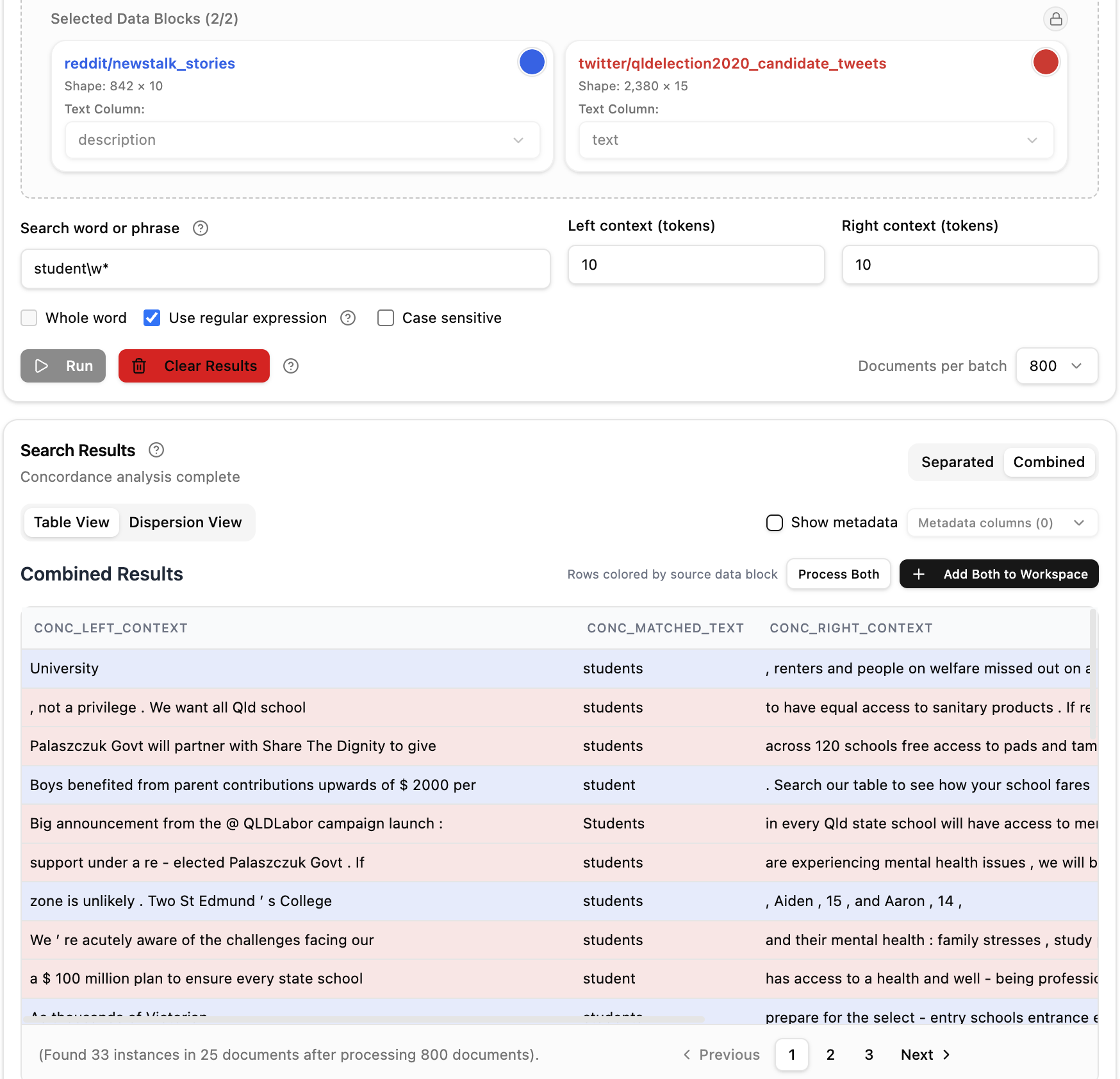Select the Table View tab
The image size is (1120, 1079).
(x=72, y=522)
